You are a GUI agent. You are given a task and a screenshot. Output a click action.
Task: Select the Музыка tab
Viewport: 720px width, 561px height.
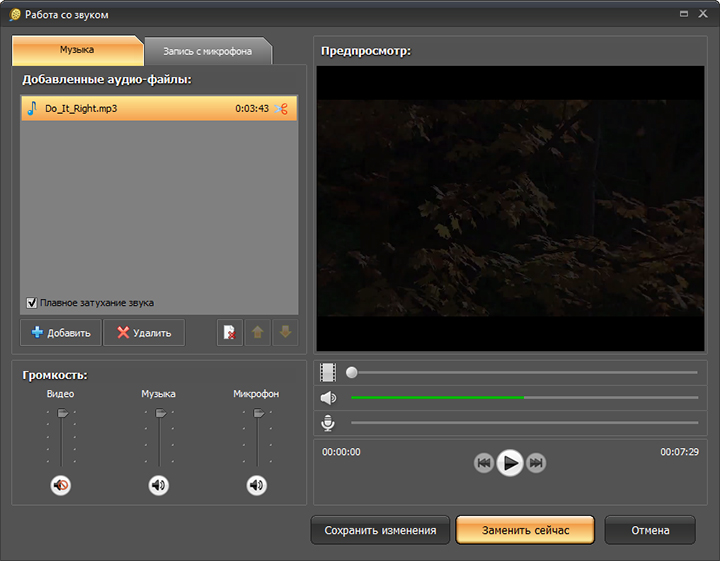pyautogui.click(x=77, y=50)
